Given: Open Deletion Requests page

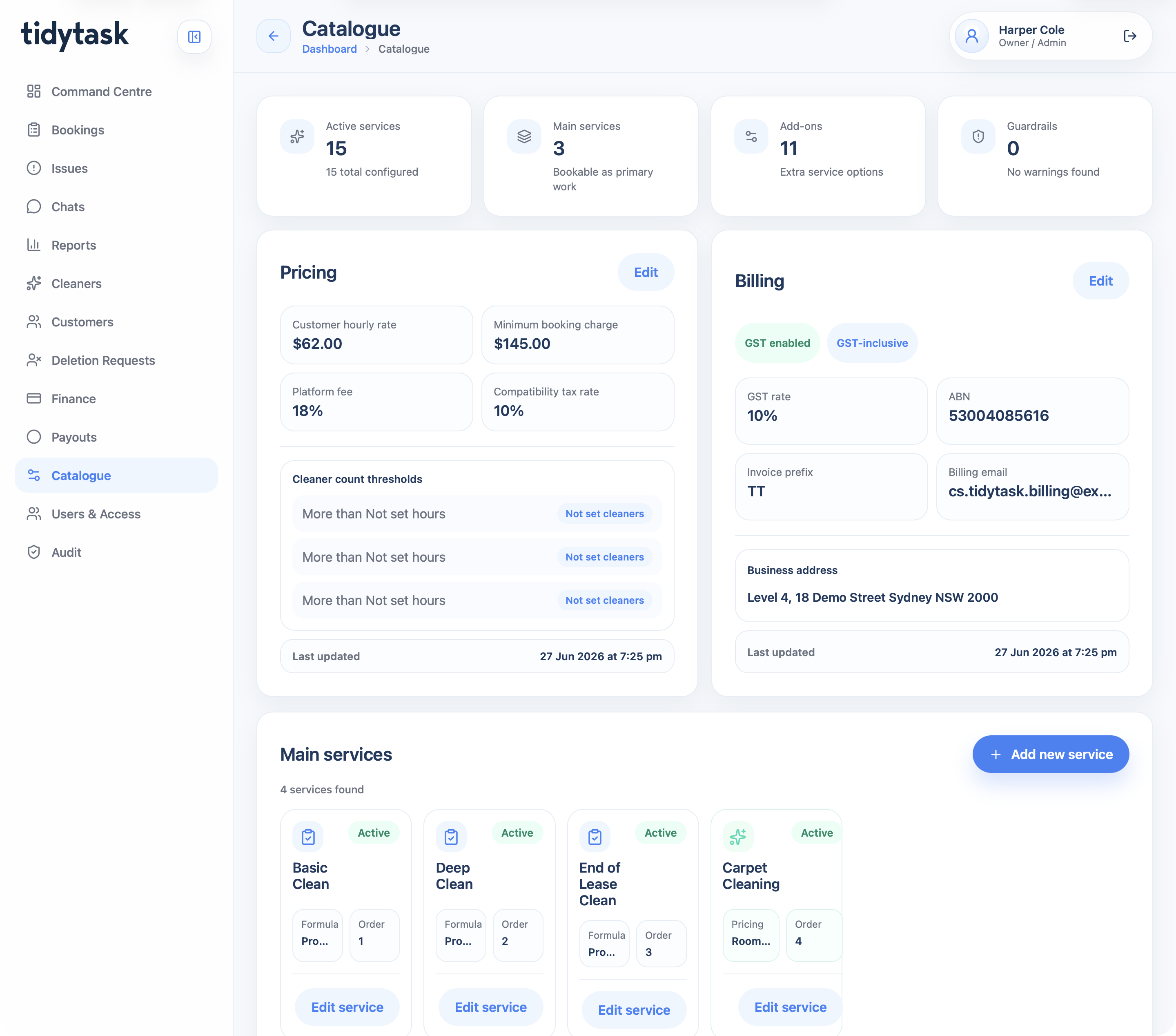Looking at the screenshot, I should (x=116, y=360).
